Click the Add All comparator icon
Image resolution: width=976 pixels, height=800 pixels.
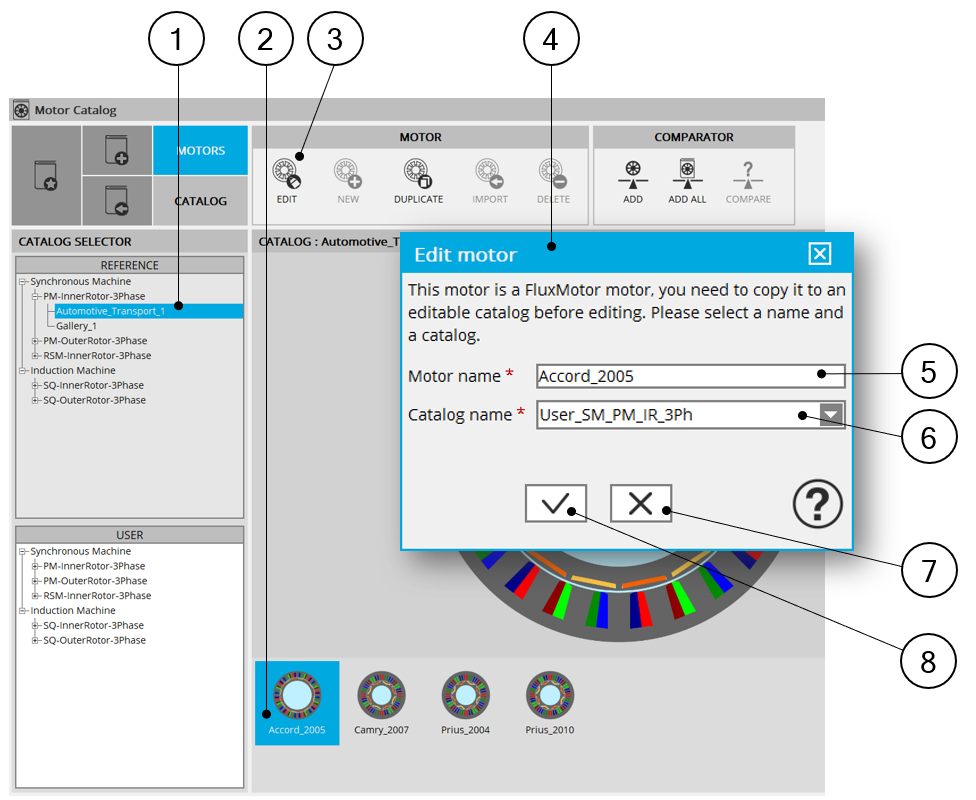(x=687, y=175)
